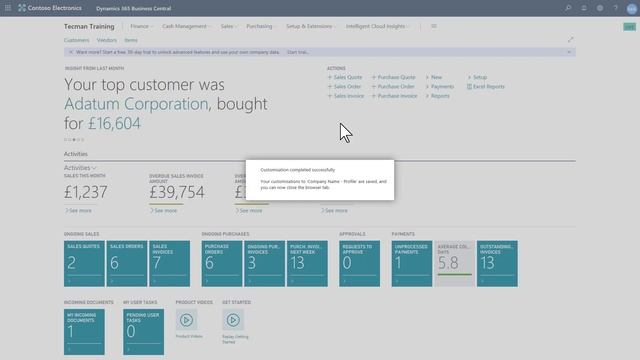Click the expand page arrow icon
This screenshot has width=640, height=360.
pos(570,40)
